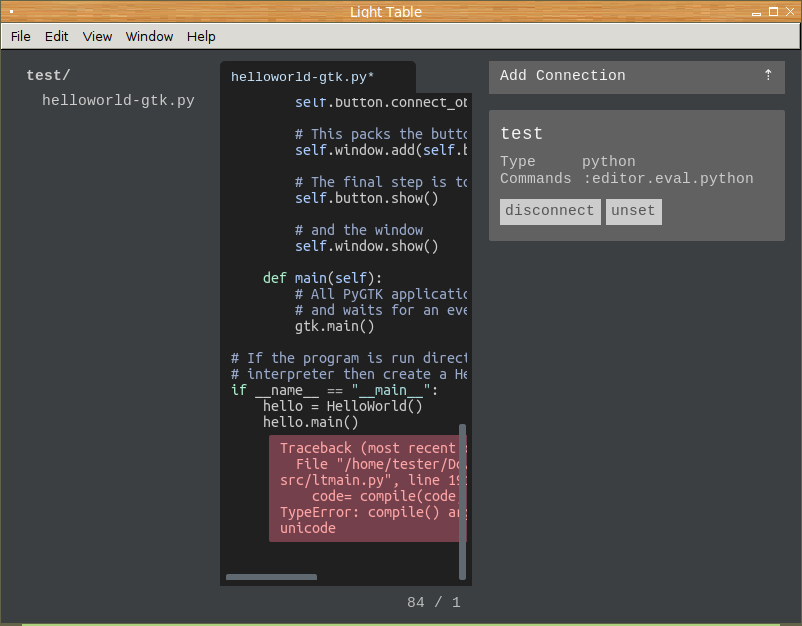The image size is (802, 626).
Task: Select the helloworld-gtk.py* editor tab
Action: 303,77
